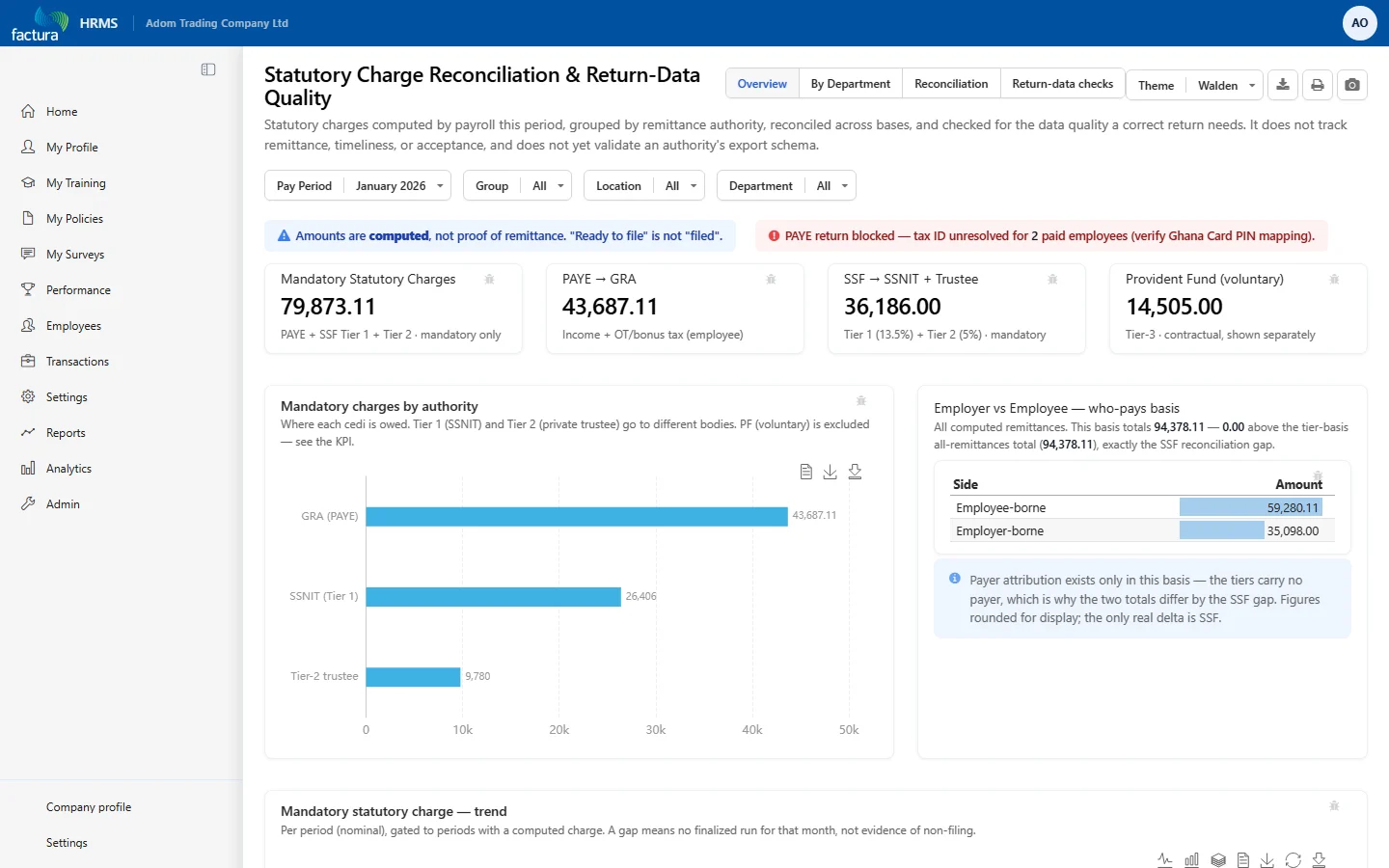This screenshot has width=1389, height=868.
Task: Click the GRA (PAYE) blue bar
Action: click(x=577, y=516)
